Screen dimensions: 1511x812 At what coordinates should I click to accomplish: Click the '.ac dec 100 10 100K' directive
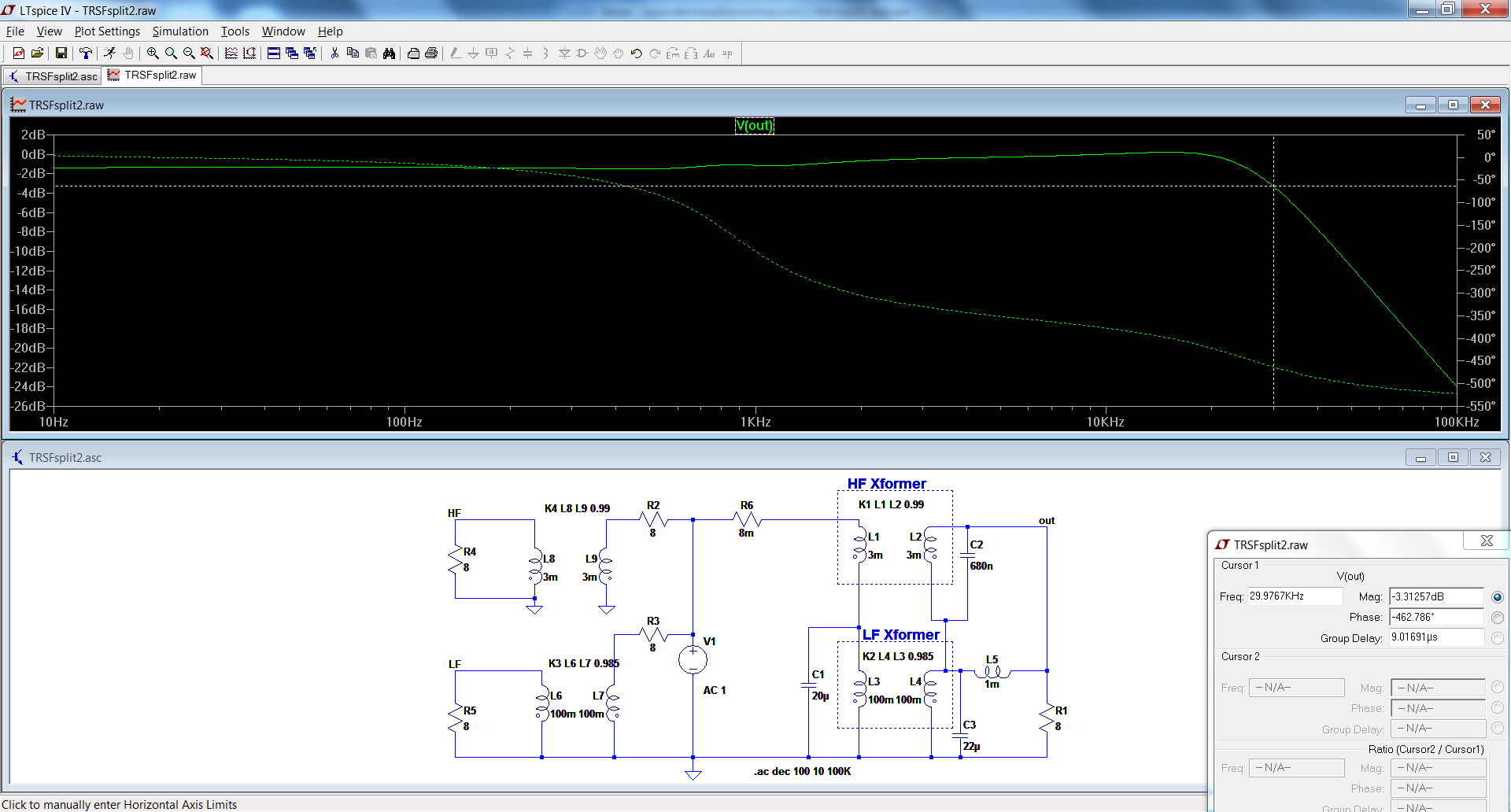(x=802, y=771)
